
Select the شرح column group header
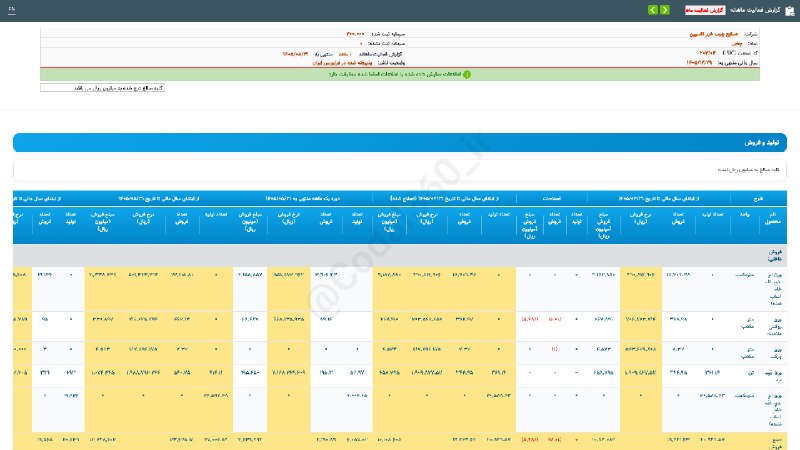coord(759,198)
